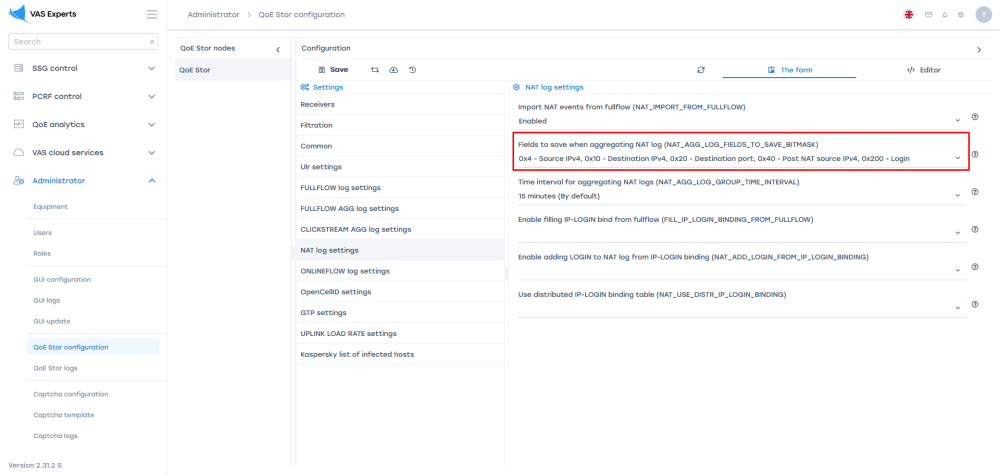Toggle the hamburger sidebar menu icon

[151, 14]
